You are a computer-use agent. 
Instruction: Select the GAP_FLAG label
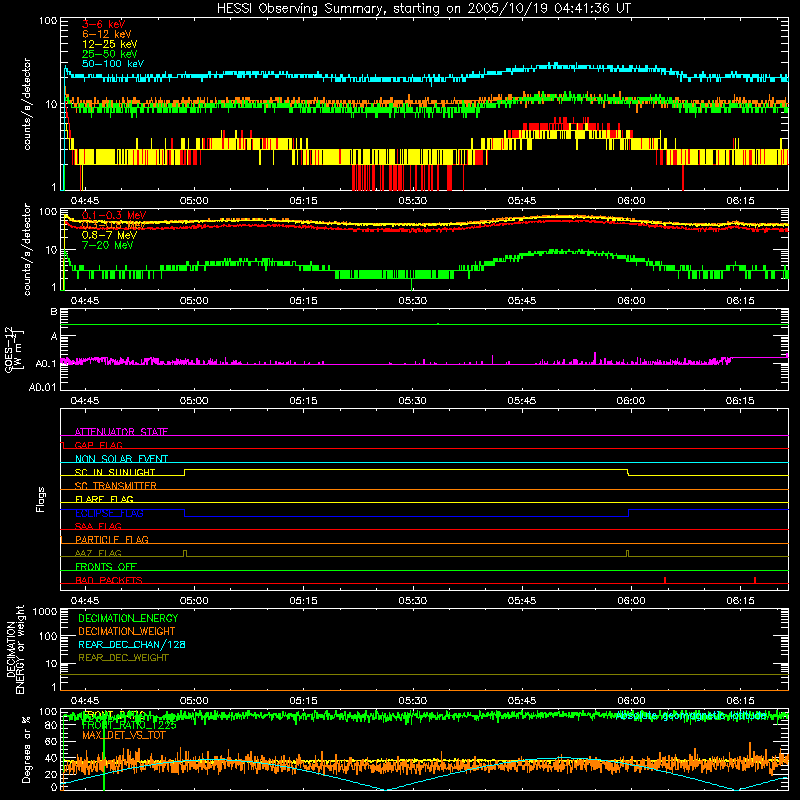98,445
